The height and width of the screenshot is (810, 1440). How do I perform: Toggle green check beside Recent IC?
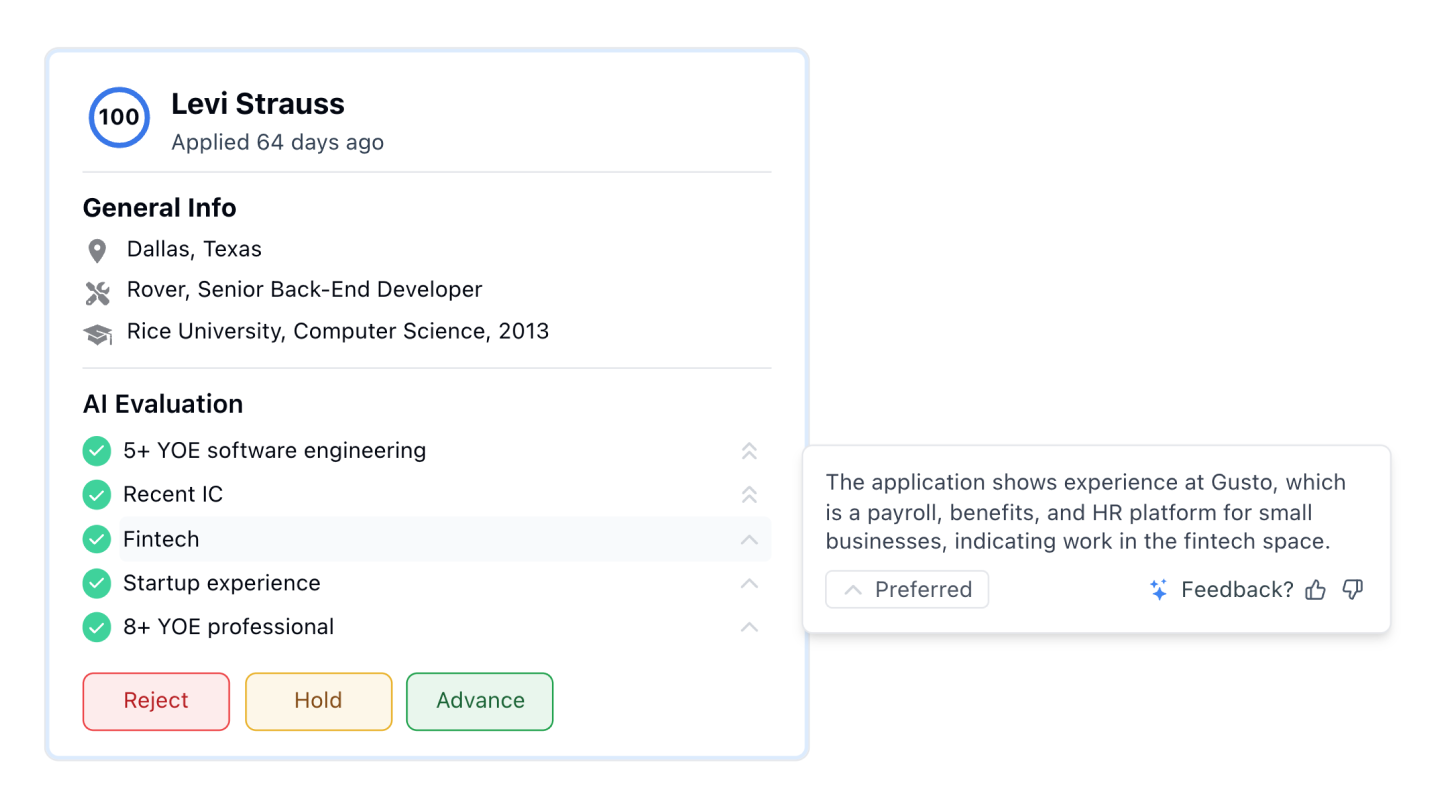click(96, 495)
